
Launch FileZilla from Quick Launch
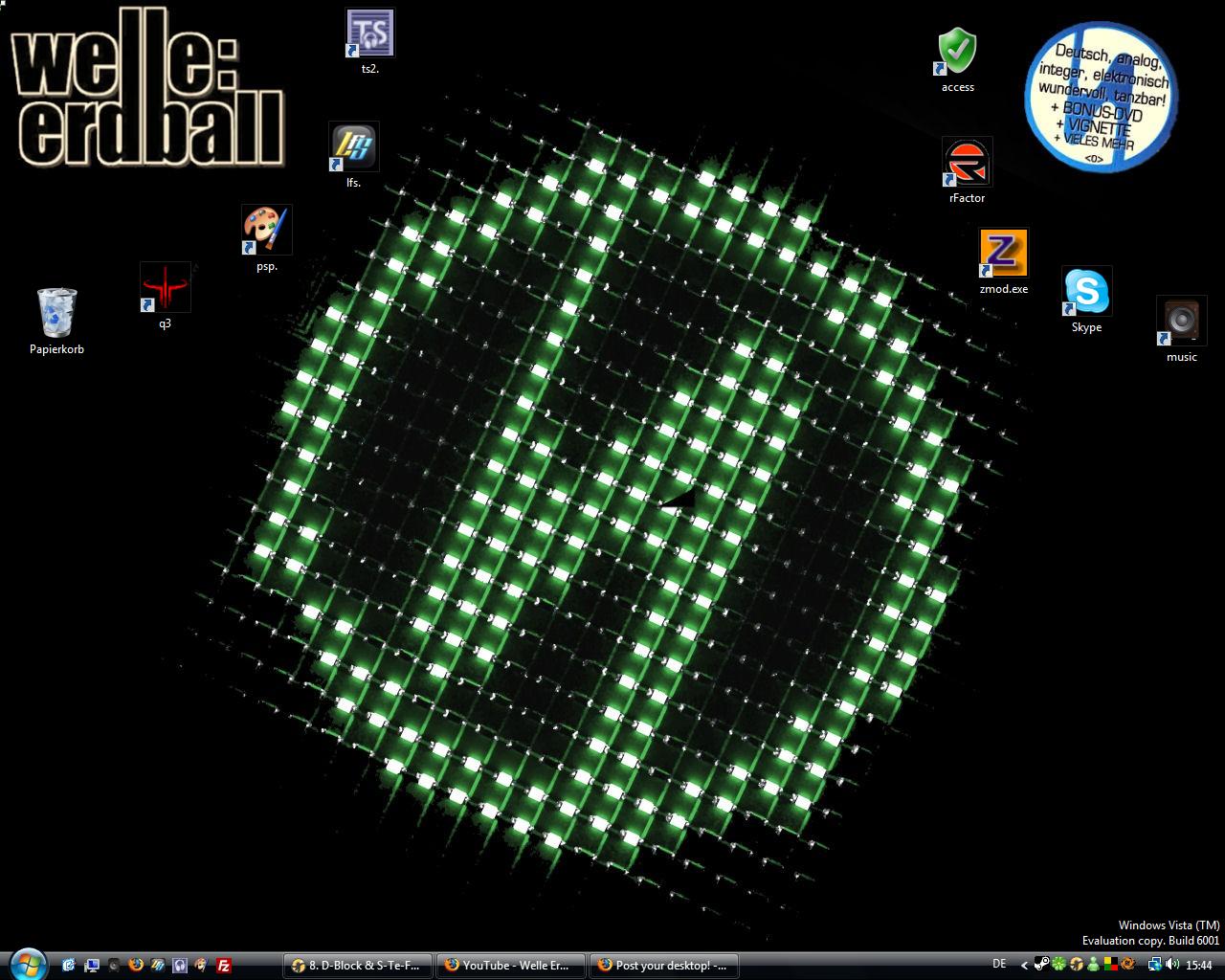223,966
